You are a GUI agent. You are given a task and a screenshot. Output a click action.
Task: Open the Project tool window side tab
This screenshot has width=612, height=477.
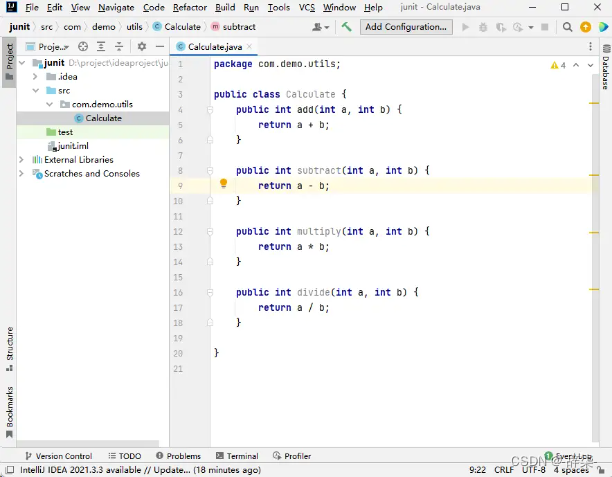[x=9, y=62]
